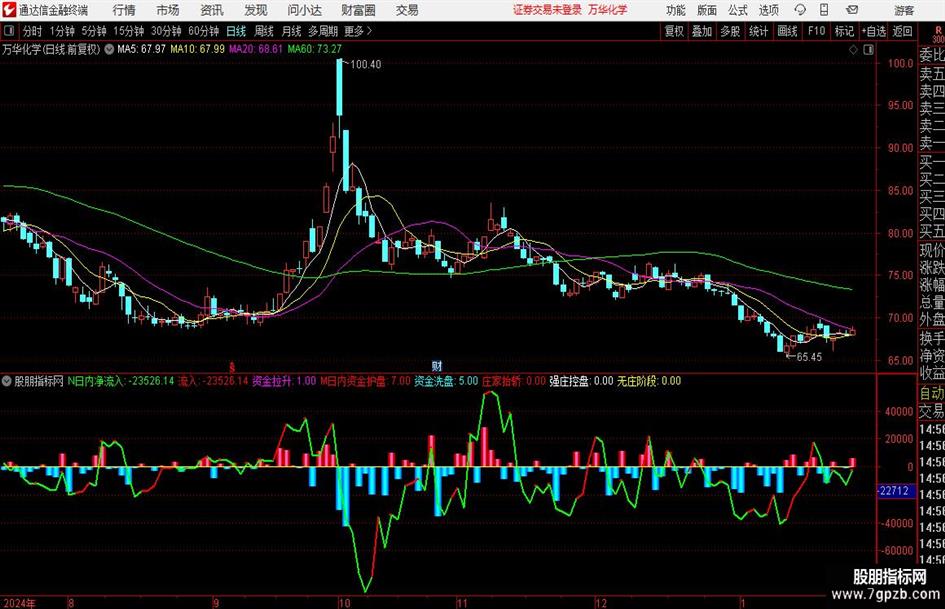Click the 标记 mark button

[844, 31]
